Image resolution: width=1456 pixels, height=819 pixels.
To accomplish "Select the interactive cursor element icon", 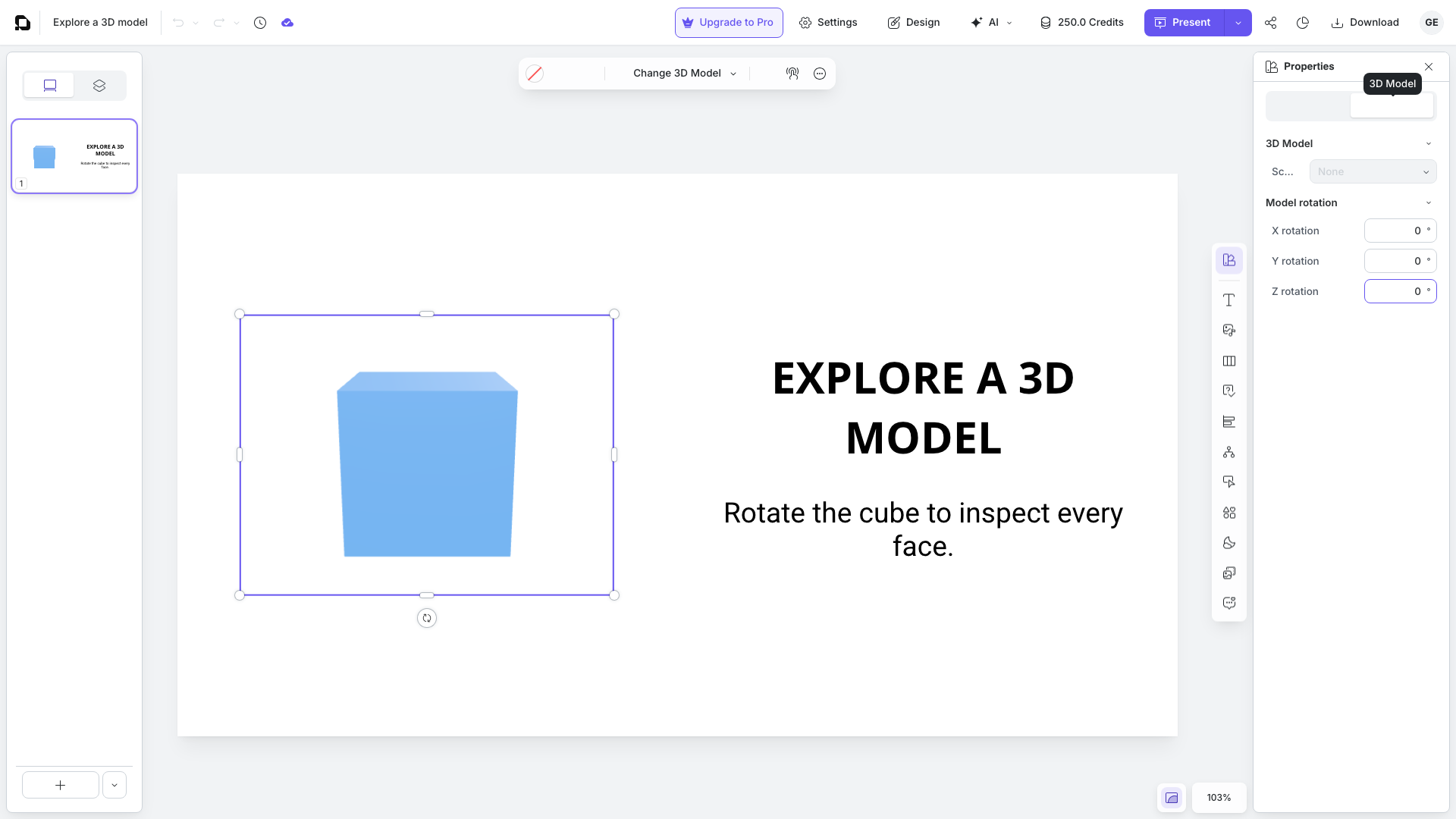I will 1229,482.
